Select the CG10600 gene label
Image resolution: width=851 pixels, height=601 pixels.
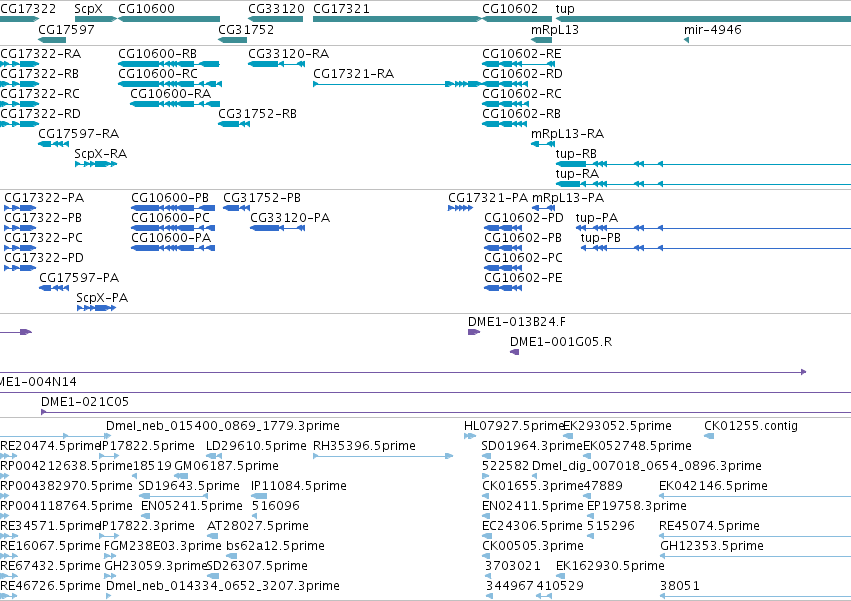147,9
